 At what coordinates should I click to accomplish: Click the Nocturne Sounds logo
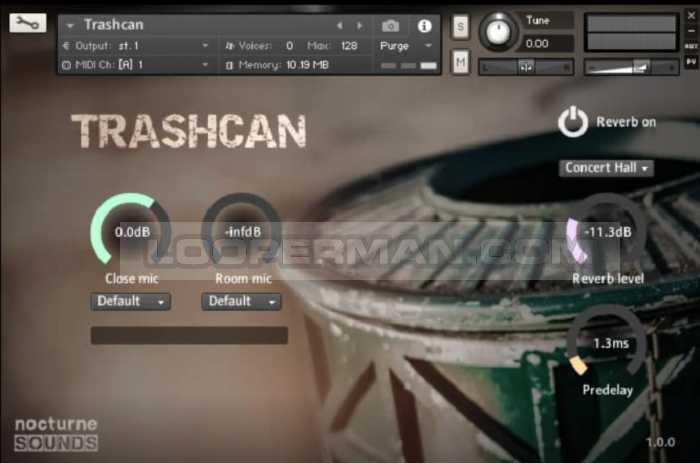[56, 433]
